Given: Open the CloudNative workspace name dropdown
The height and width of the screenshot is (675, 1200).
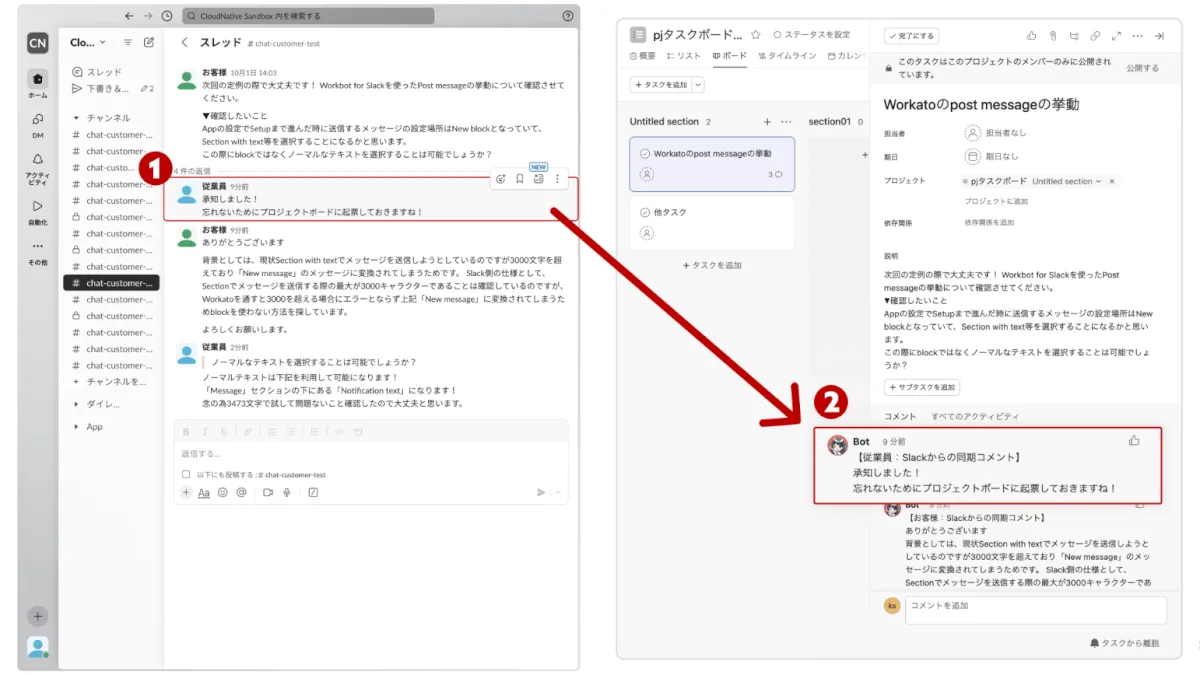Looking at the screenshot, I should (x=88, y=42).
